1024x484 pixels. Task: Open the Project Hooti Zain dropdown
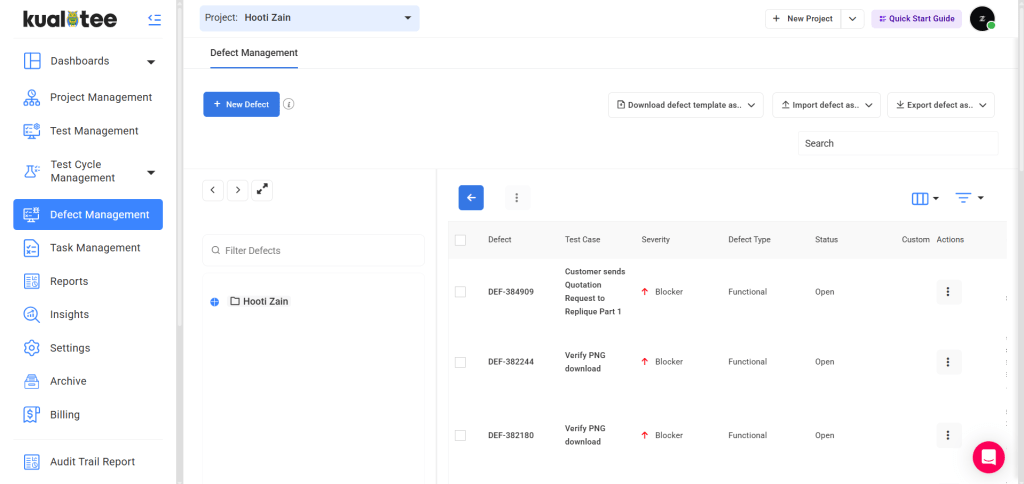[310, 18]
